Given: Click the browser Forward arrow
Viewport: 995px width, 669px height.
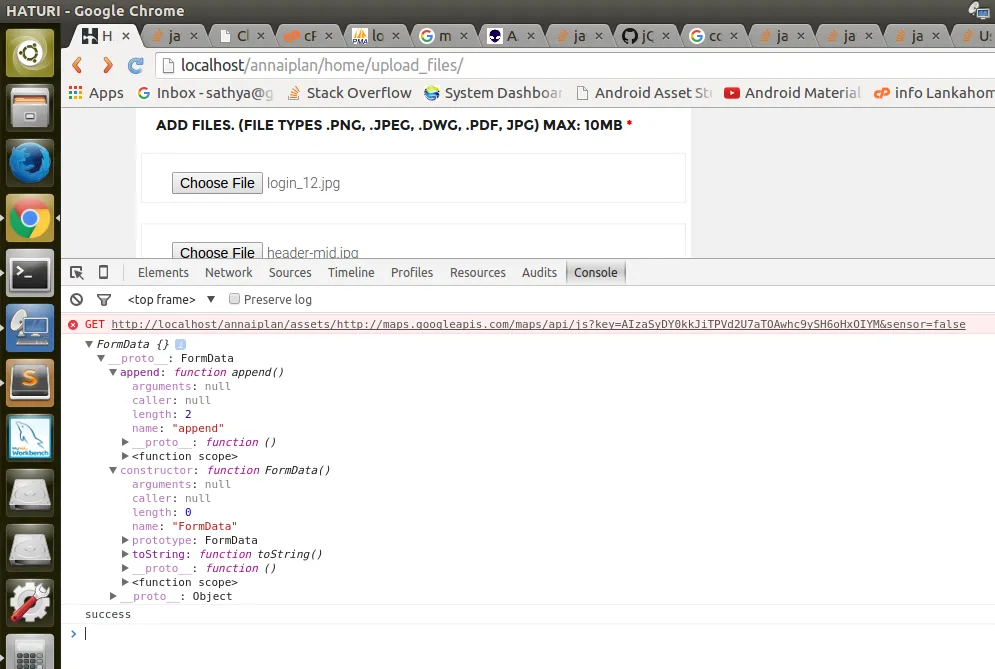Looking at the screenshot, I should click(x=107, y=65).
